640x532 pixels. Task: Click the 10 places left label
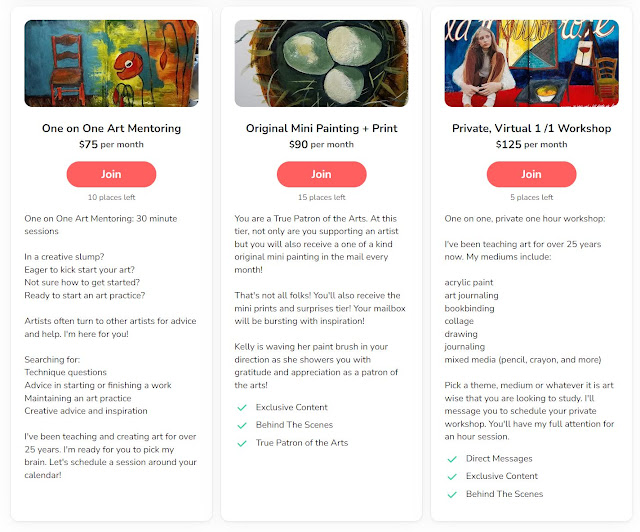pyautogui.click(x=111, y=197)
